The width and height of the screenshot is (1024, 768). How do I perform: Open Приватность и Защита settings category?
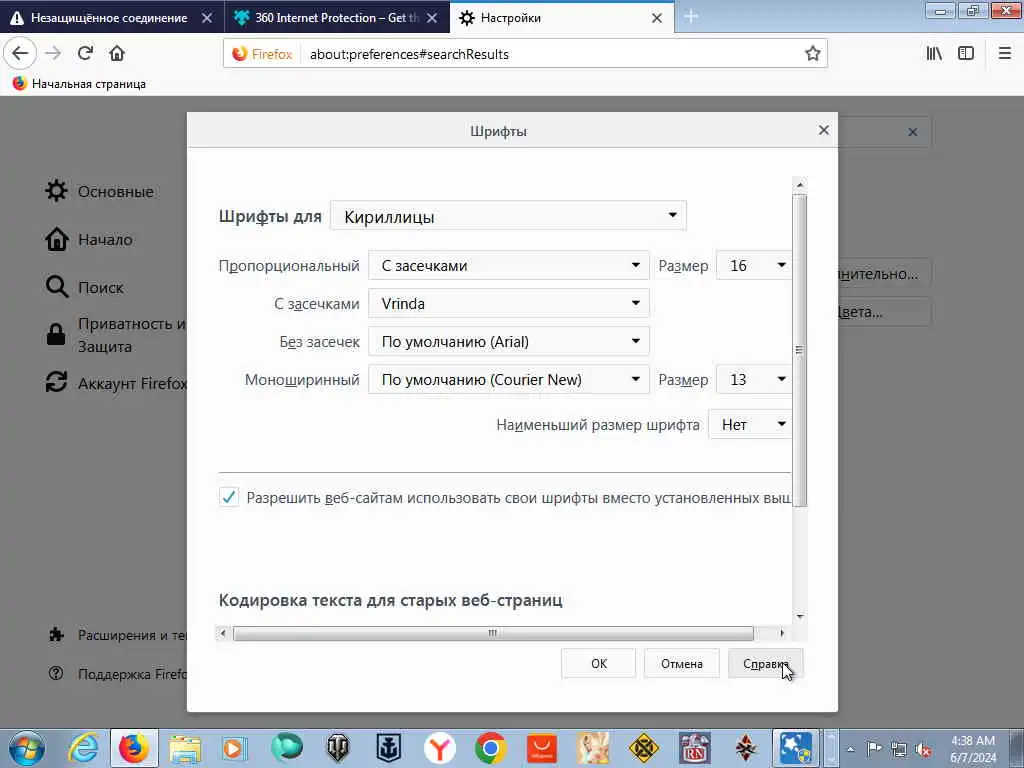tap(115, 335)
